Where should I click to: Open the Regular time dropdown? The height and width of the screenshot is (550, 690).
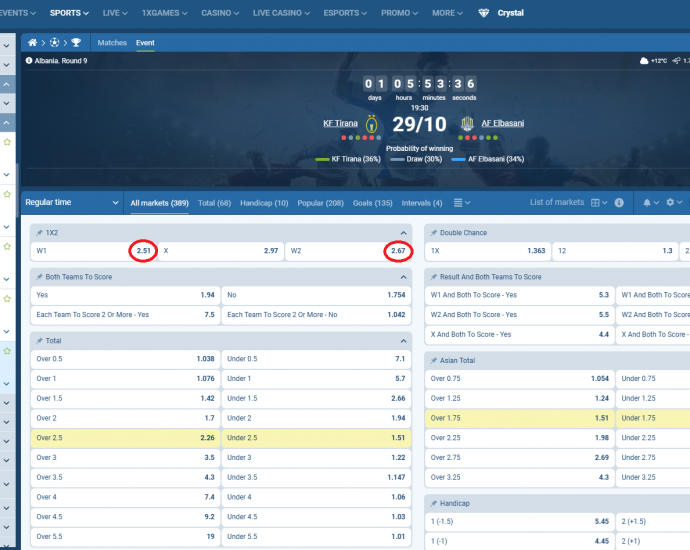pyautogui.click(x=72, y=202)
